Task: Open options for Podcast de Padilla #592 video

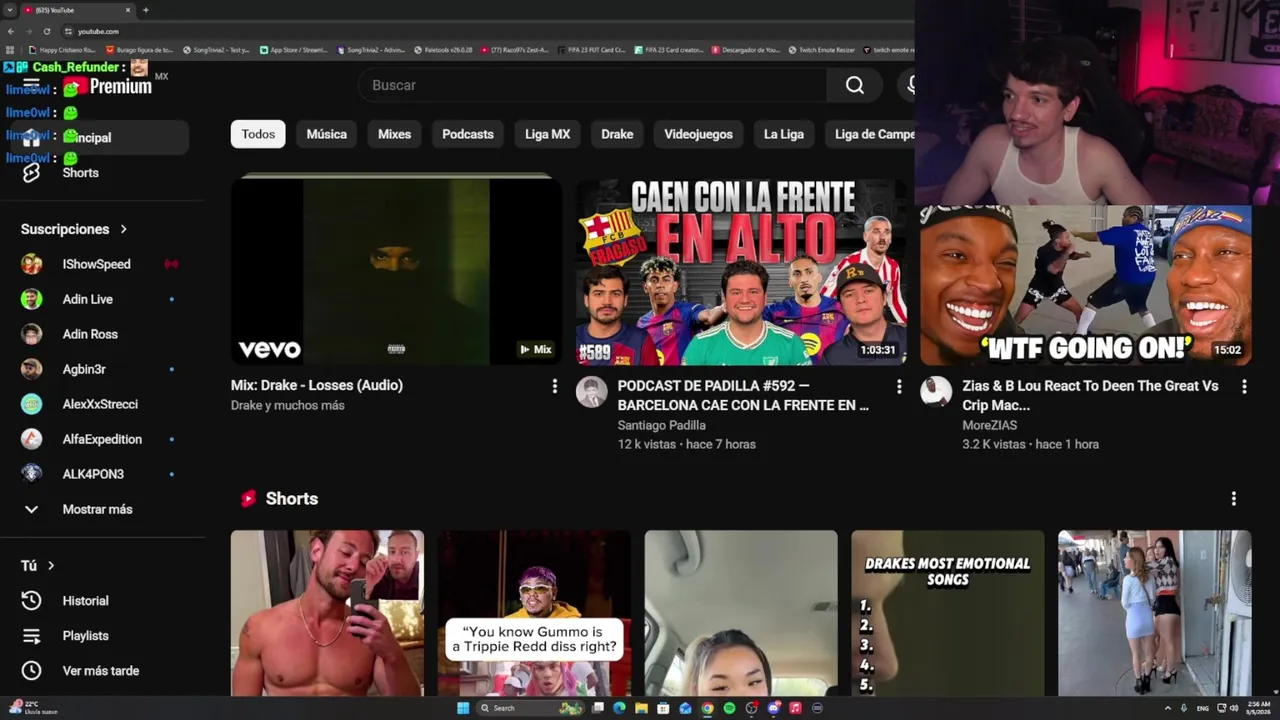Action: pos(899,386)
